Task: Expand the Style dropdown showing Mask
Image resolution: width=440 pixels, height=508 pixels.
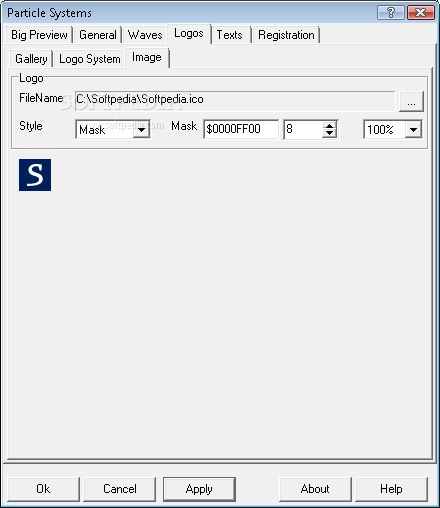Action: (141, 130)
